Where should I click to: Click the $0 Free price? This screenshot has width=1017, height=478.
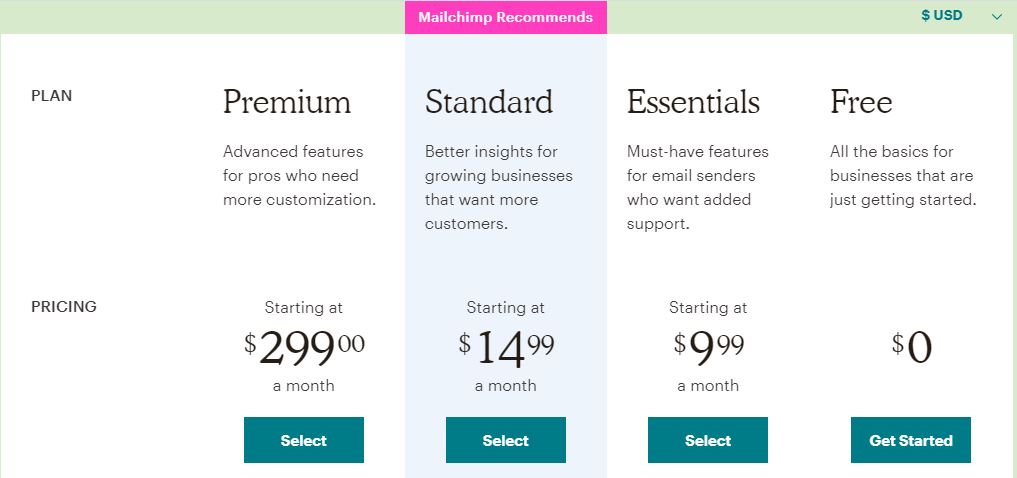click(911, 348)
